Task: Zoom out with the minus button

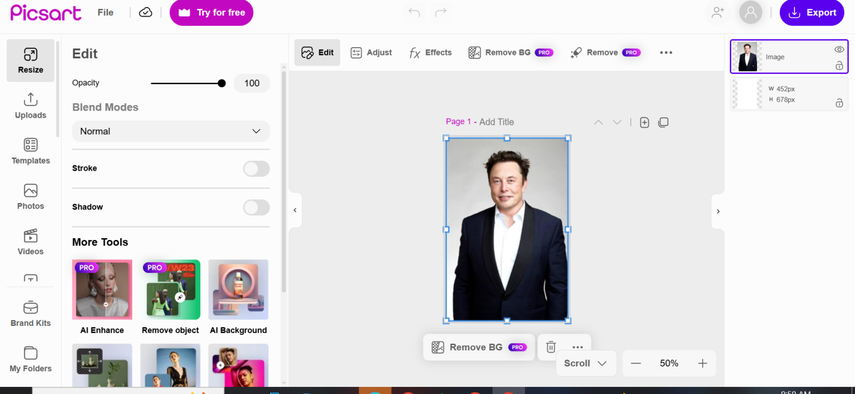Action: (636, 363)
